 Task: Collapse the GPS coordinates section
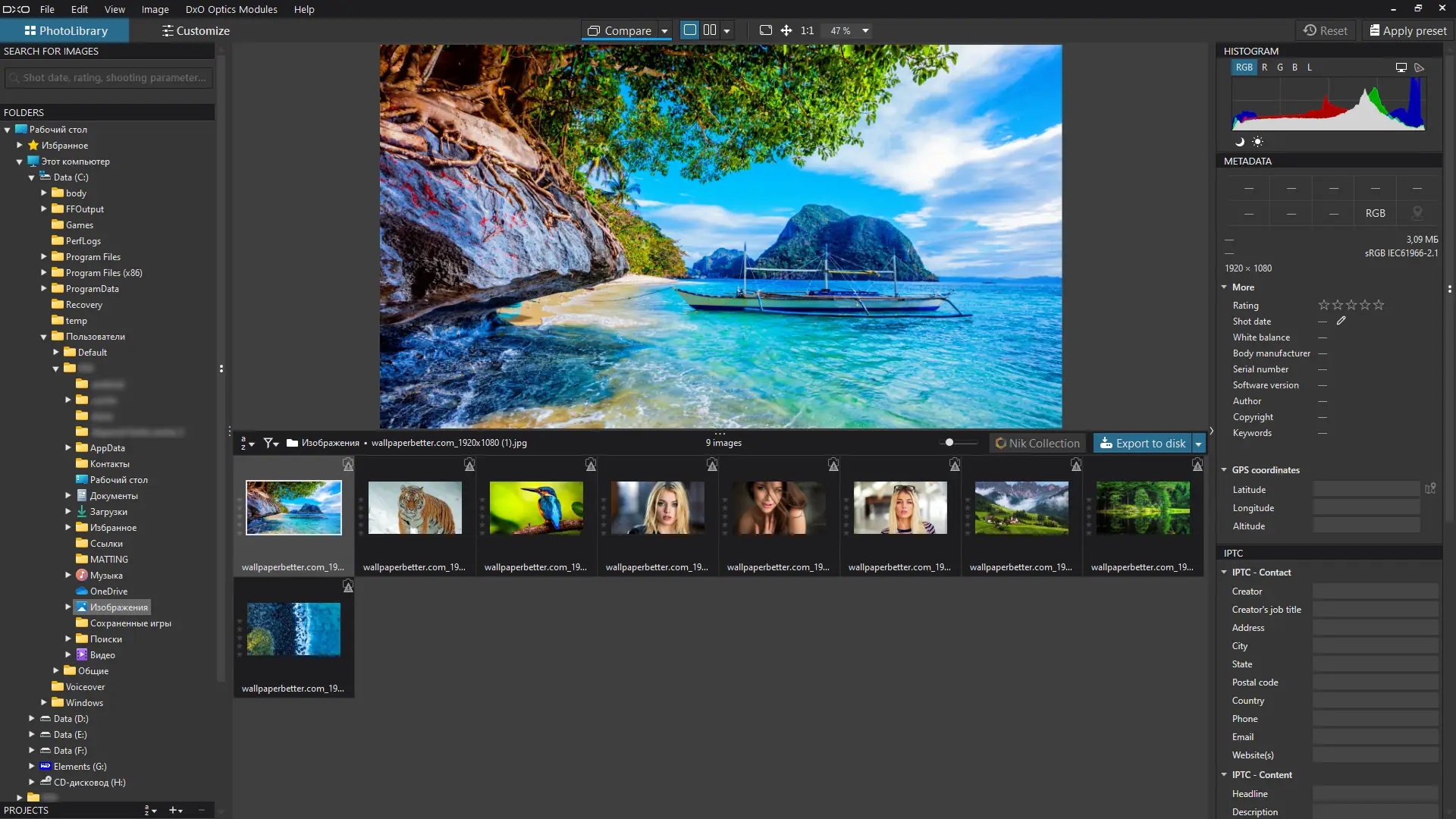coord(1224,470)
